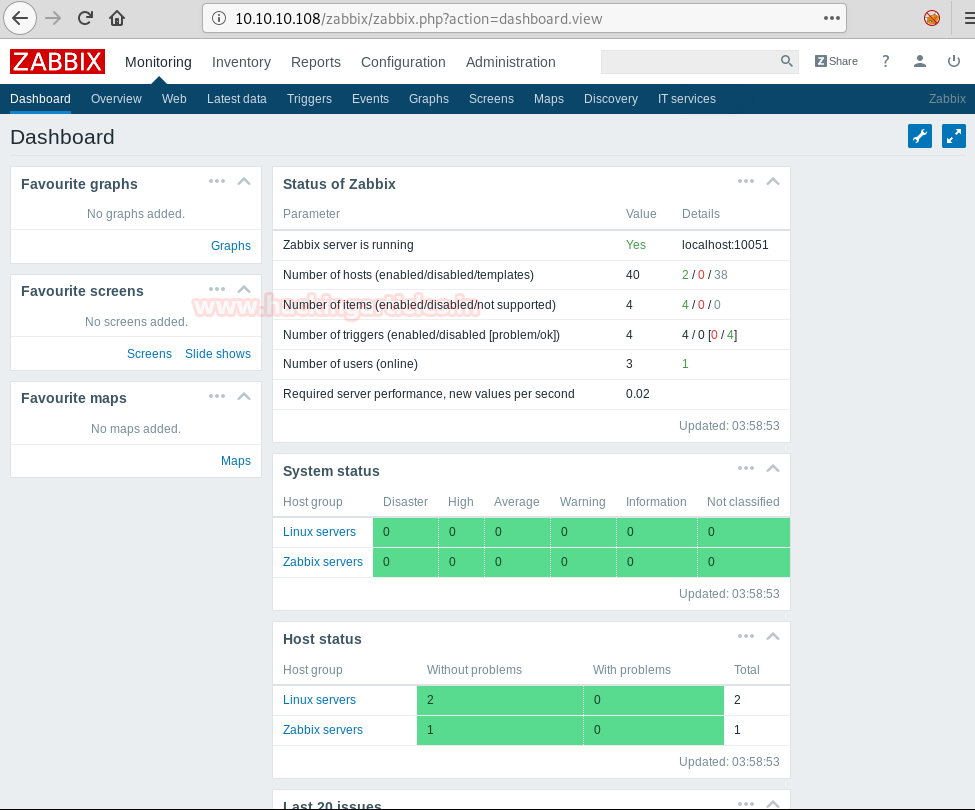975x810 pixels.
Task: Open the user profile icon
Action: click(x=920, y=61)
